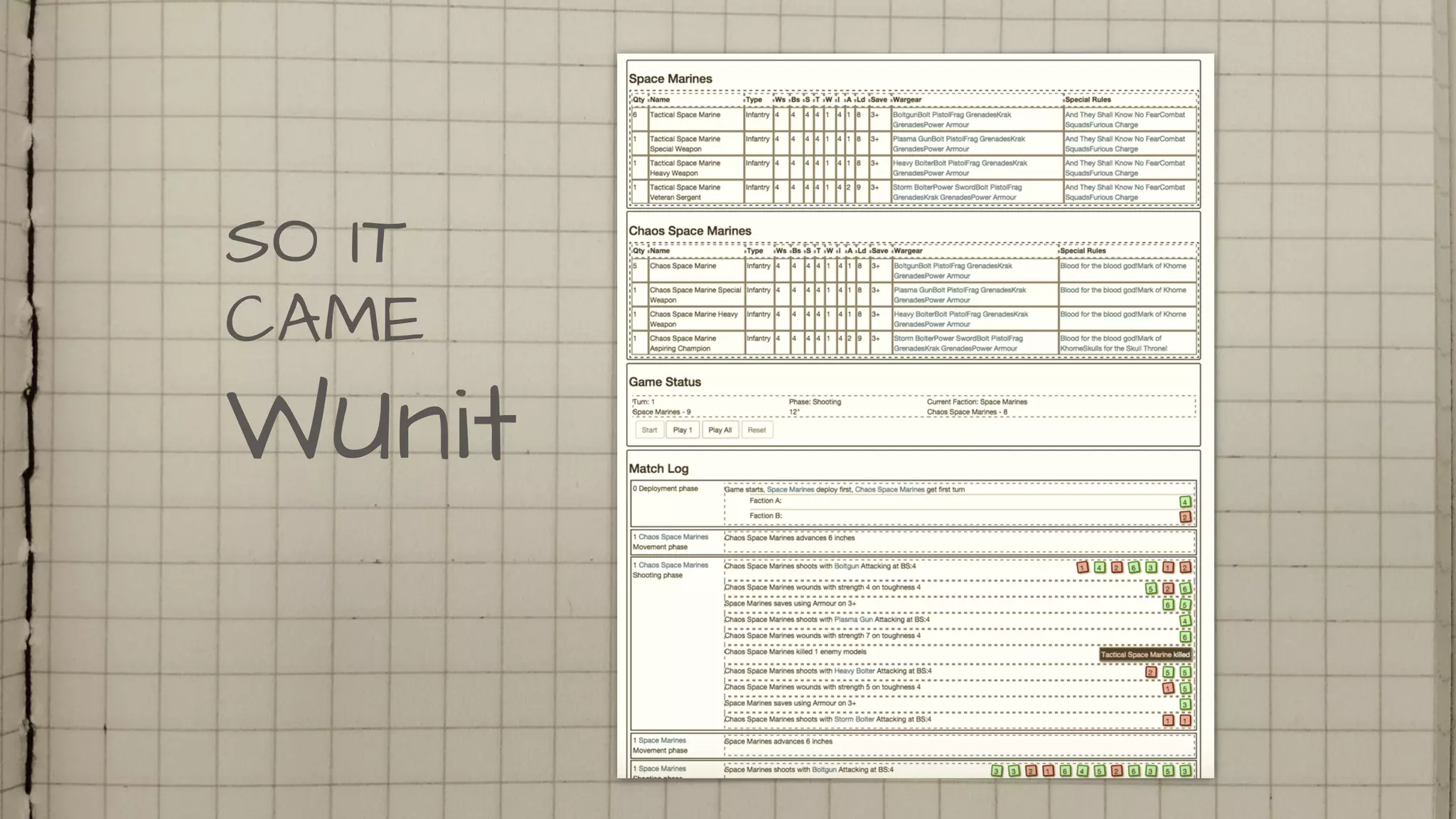Click the green 6 die in Plasma Gun wound row
1456x819 pixels.
click(x=1184, y=637)
